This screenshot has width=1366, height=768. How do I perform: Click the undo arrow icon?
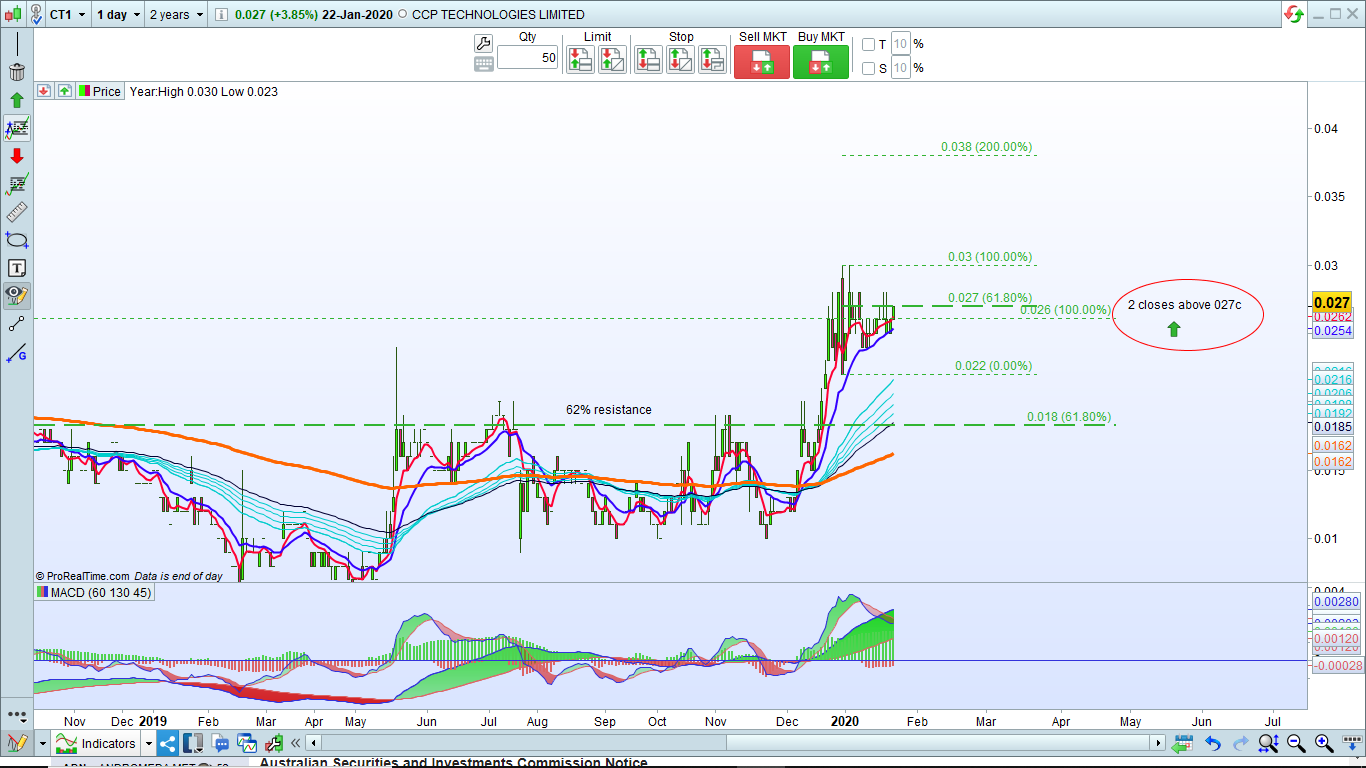[x=1213, y=743]
